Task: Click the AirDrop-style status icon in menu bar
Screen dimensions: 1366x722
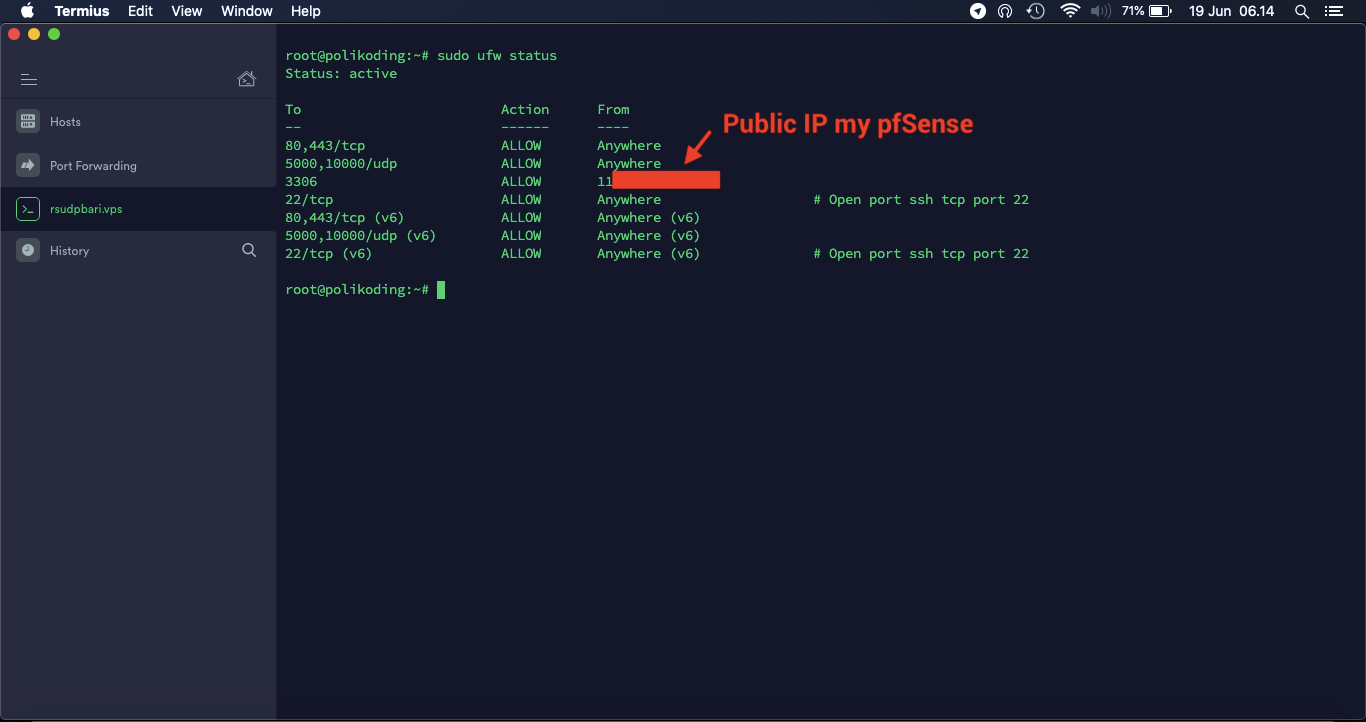Action: click(x=1005, y=11)
